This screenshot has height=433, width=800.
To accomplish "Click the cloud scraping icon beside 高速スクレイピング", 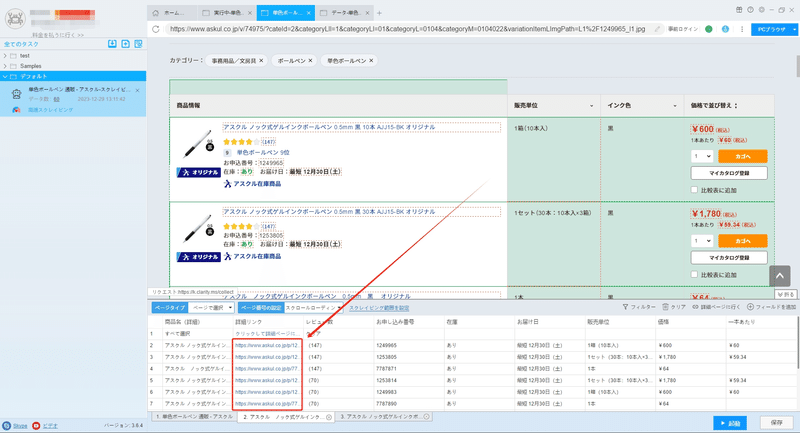I will pyautogui.click(x=16, y=110).
